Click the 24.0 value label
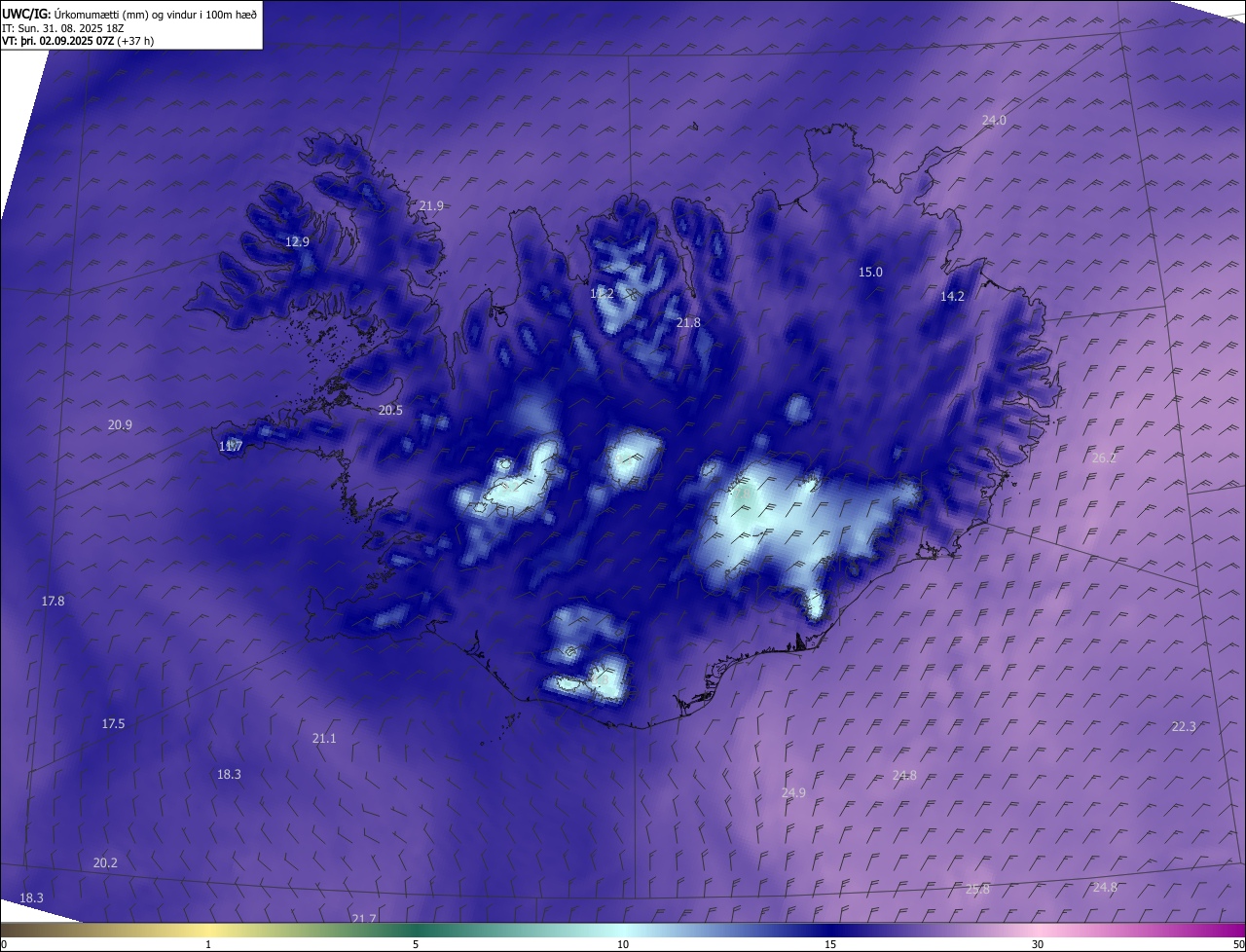The width and height of the screenshot is (1246, 952). coord(994,121)
